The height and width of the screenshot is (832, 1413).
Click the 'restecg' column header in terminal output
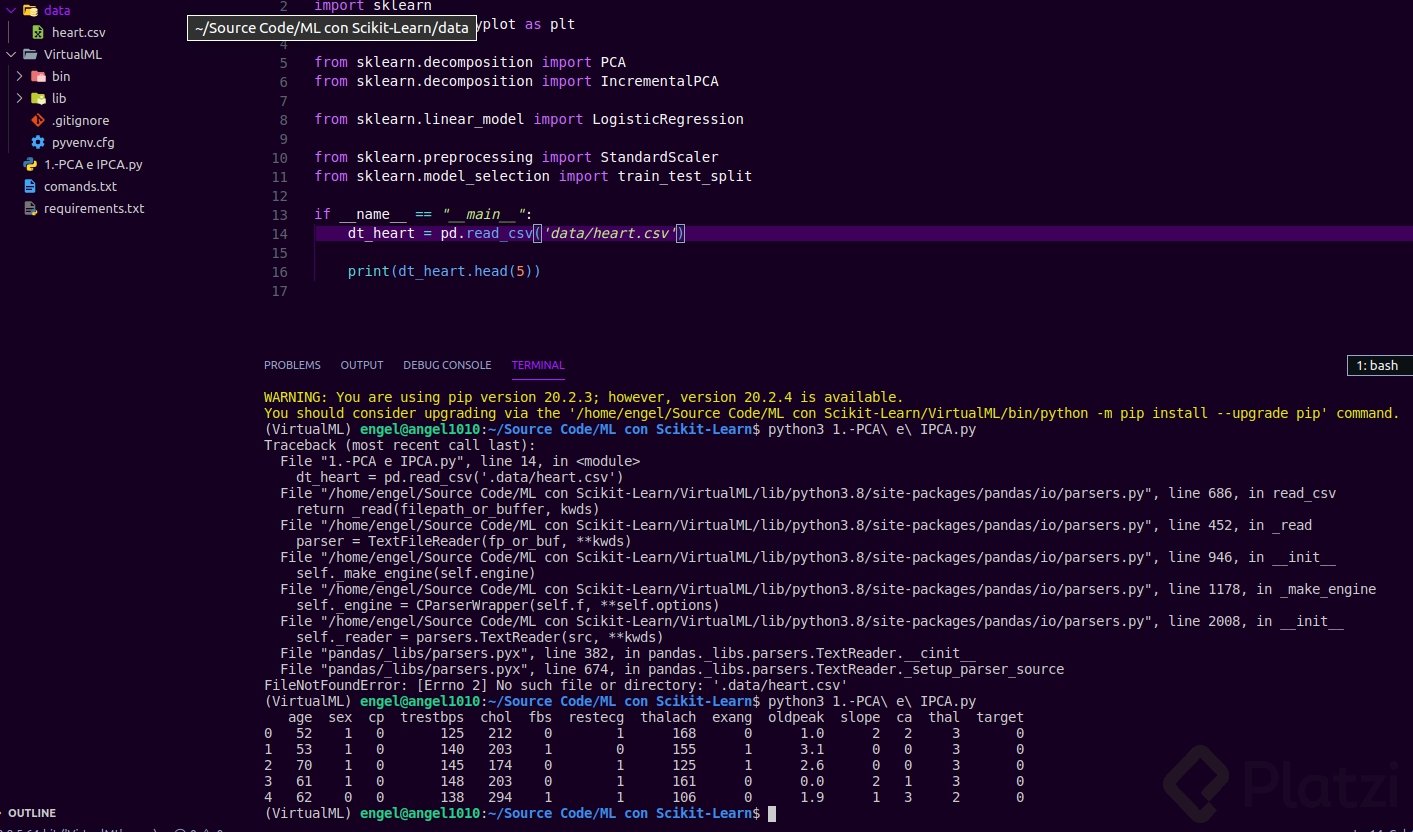coord(596,717)
